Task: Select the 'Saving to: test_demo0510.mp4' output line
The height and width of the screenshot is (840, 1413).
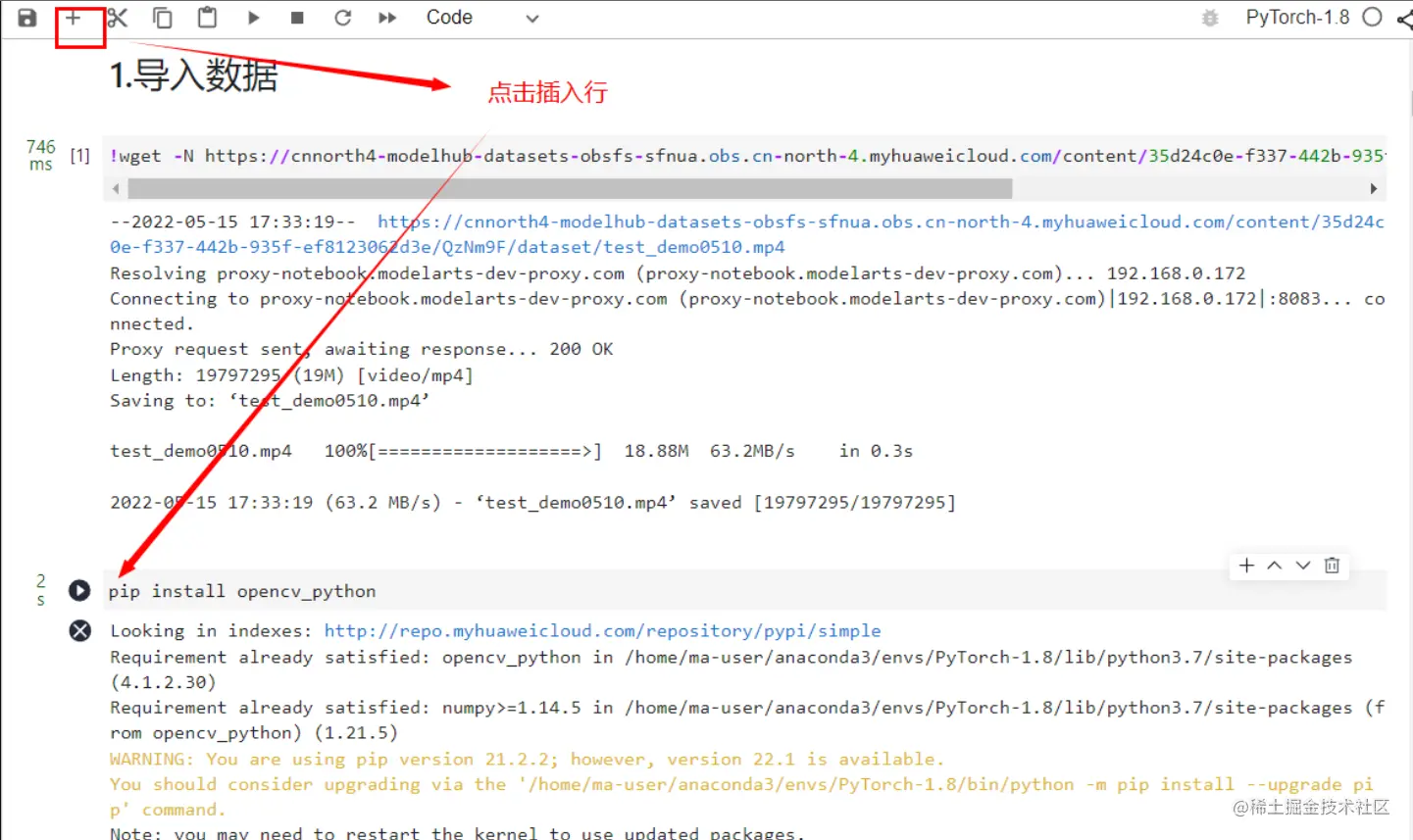Action: point(270,400)
